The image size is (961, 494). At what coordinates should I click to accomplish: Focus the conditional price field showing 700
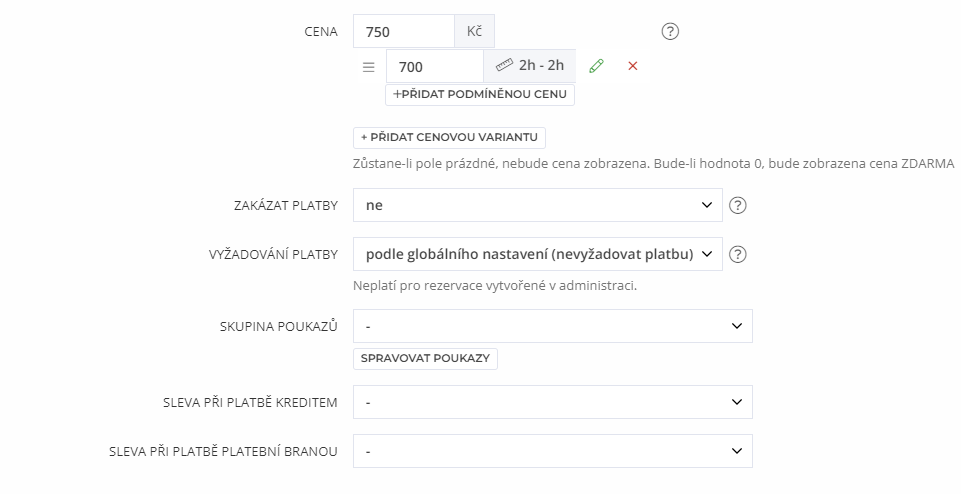[435, 67]
